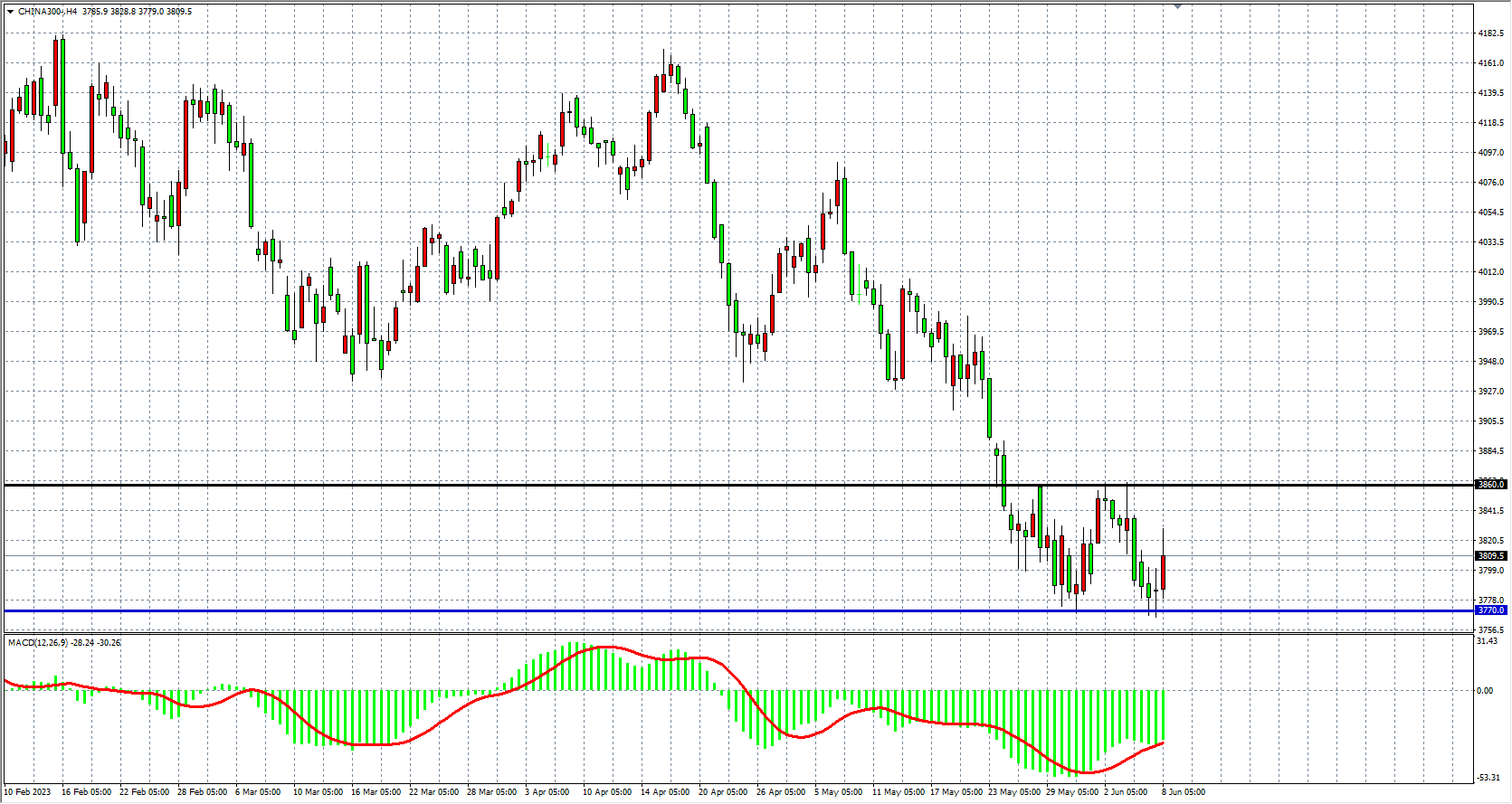Click the MACD scale value 31.43
Image resolution: width=1512 pixels, height=804 pixels.
tap(1487, 642)
